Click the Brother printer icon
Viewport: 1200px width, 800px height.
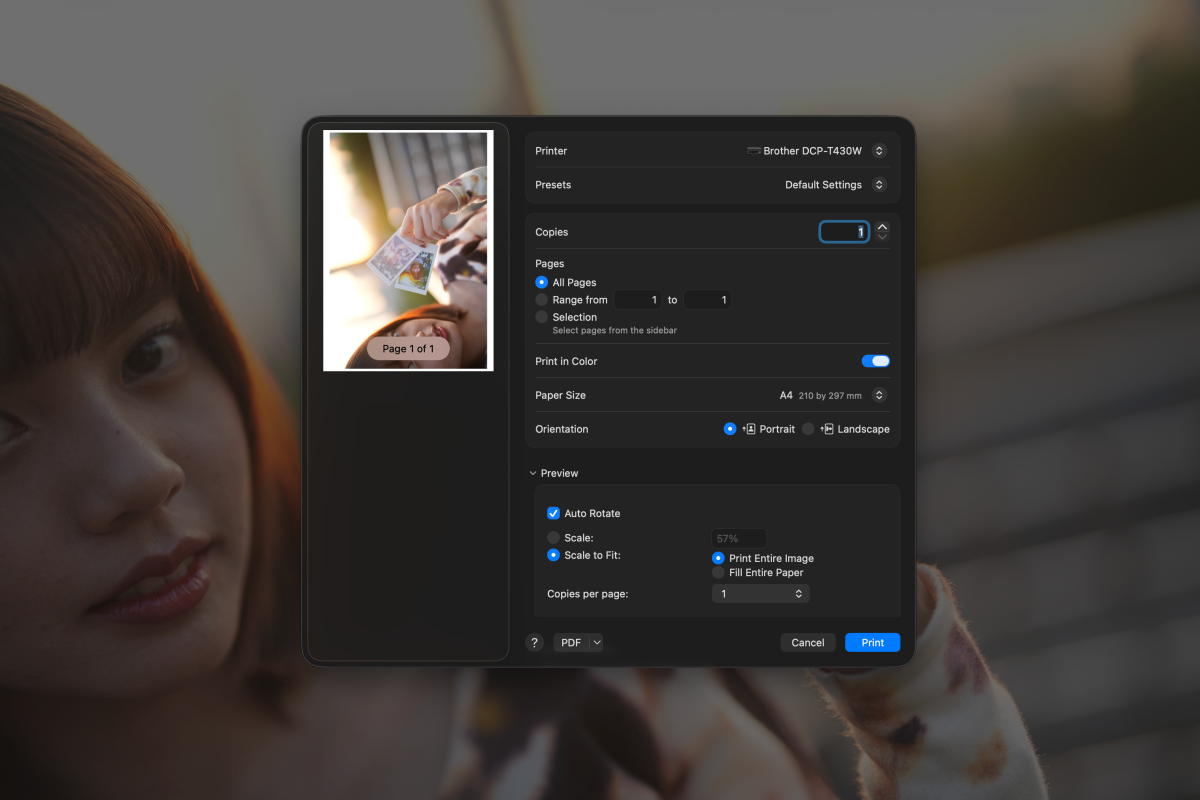[754, 151]
